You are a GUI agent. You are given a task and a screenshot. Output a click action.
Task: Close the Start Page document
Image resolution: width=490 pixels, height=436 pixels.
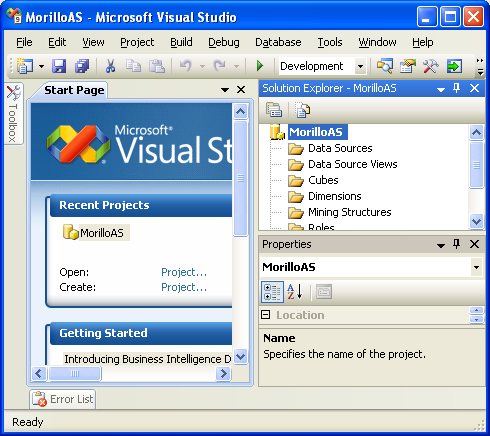241,90
